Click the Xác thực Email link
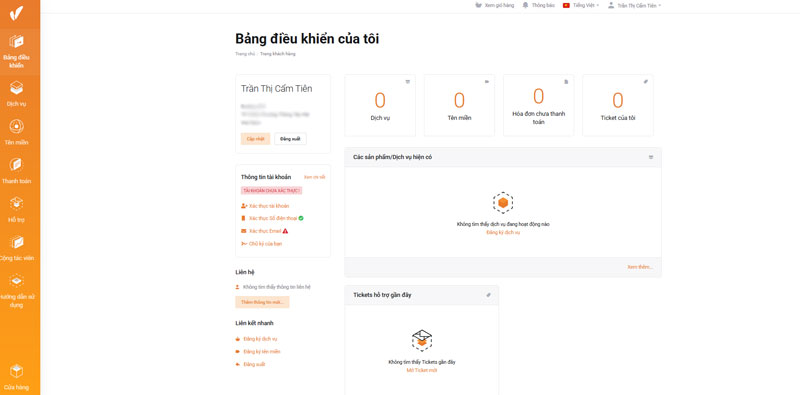This screenshot has height=395, width=800. point(264,231)
